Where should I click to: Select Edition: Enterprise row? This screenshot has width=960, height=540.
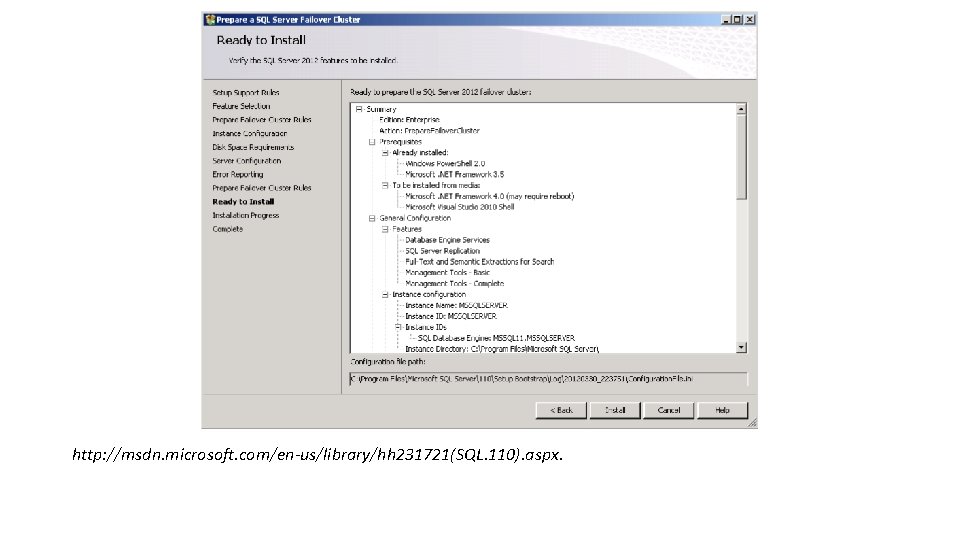pyautogui.click(x=409, y=120)
